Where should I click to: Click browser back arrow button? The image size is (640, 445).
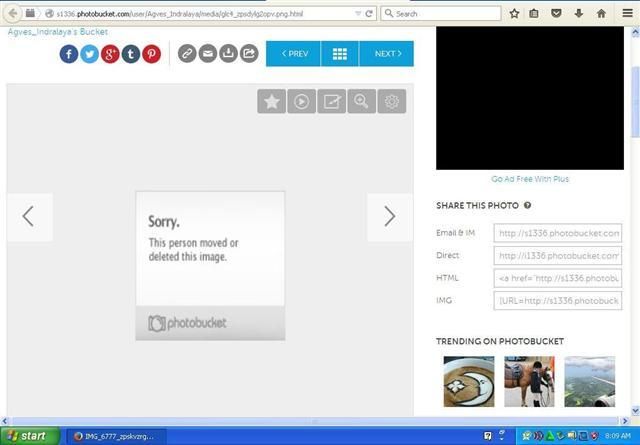pyautogui.click(x=13, y=13)
